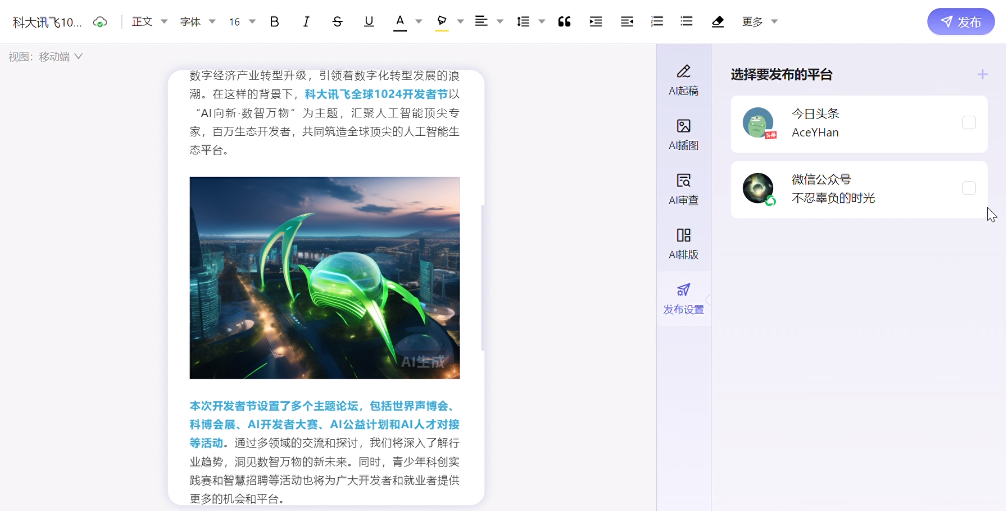
Task: Open the AI审查 review panel
Action: click(x=683, y=189)
